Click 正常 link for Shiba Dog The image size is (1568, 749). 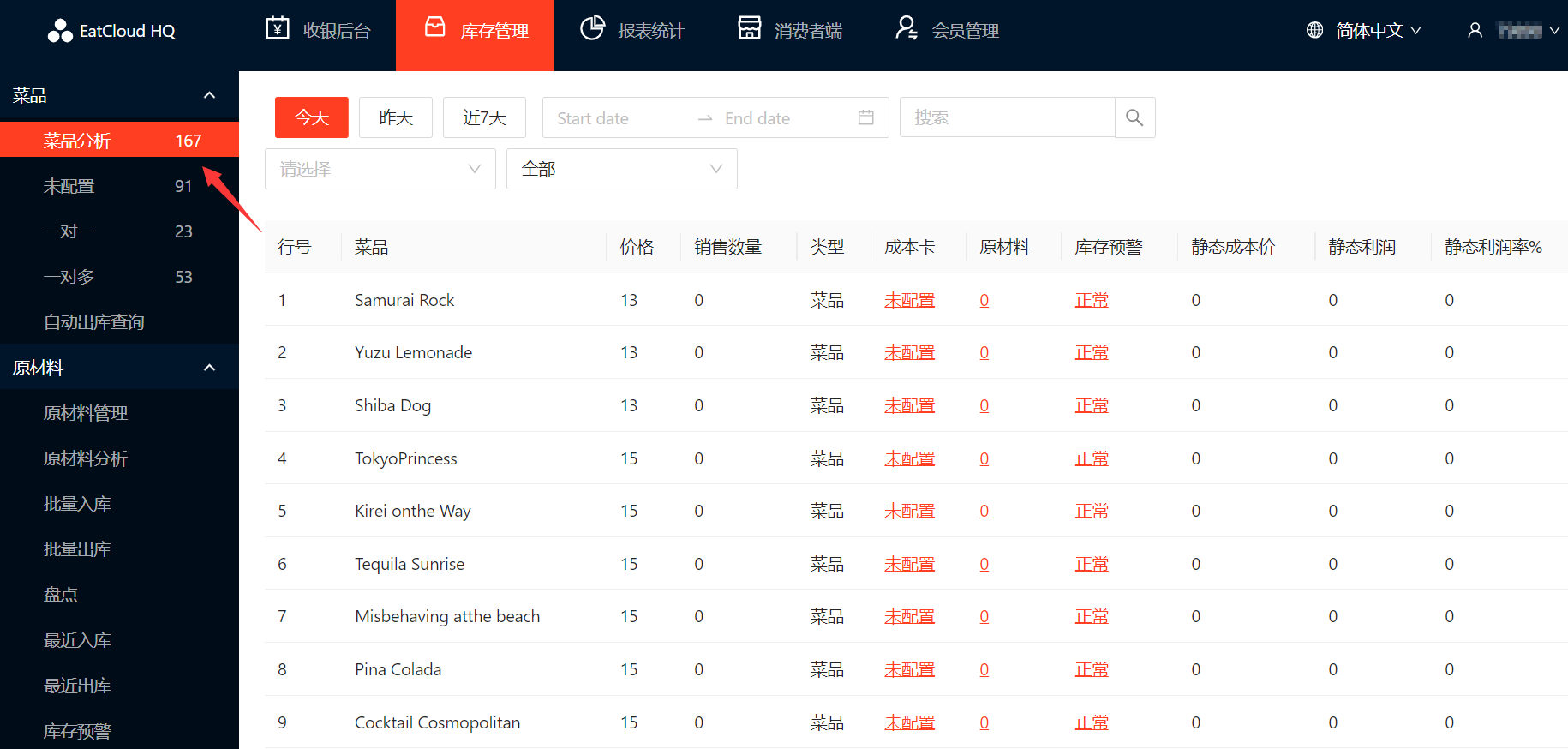coord(1092,405)
